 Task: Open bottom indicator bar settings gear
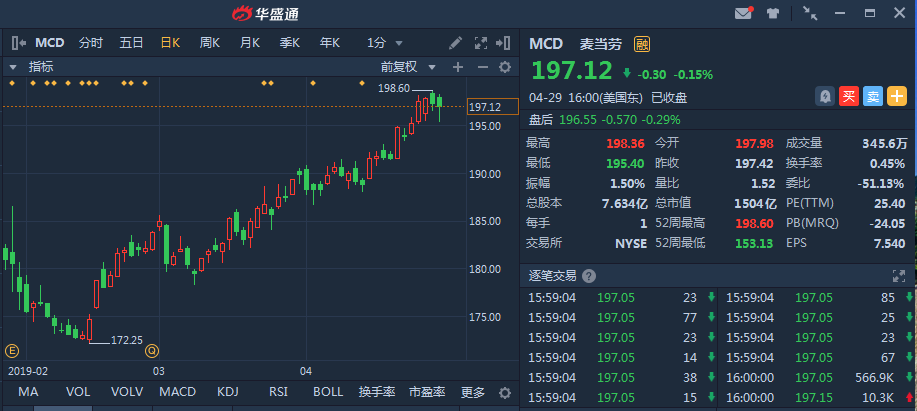505,392
